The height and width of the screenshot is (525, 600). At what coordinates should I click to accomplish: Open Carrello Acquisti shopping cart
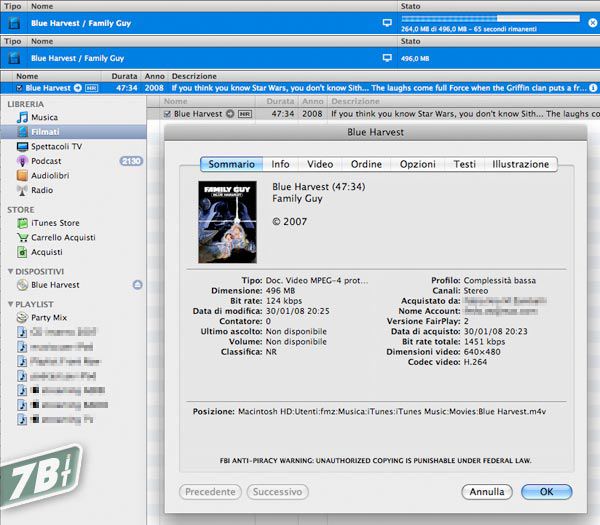pos(62,238)
